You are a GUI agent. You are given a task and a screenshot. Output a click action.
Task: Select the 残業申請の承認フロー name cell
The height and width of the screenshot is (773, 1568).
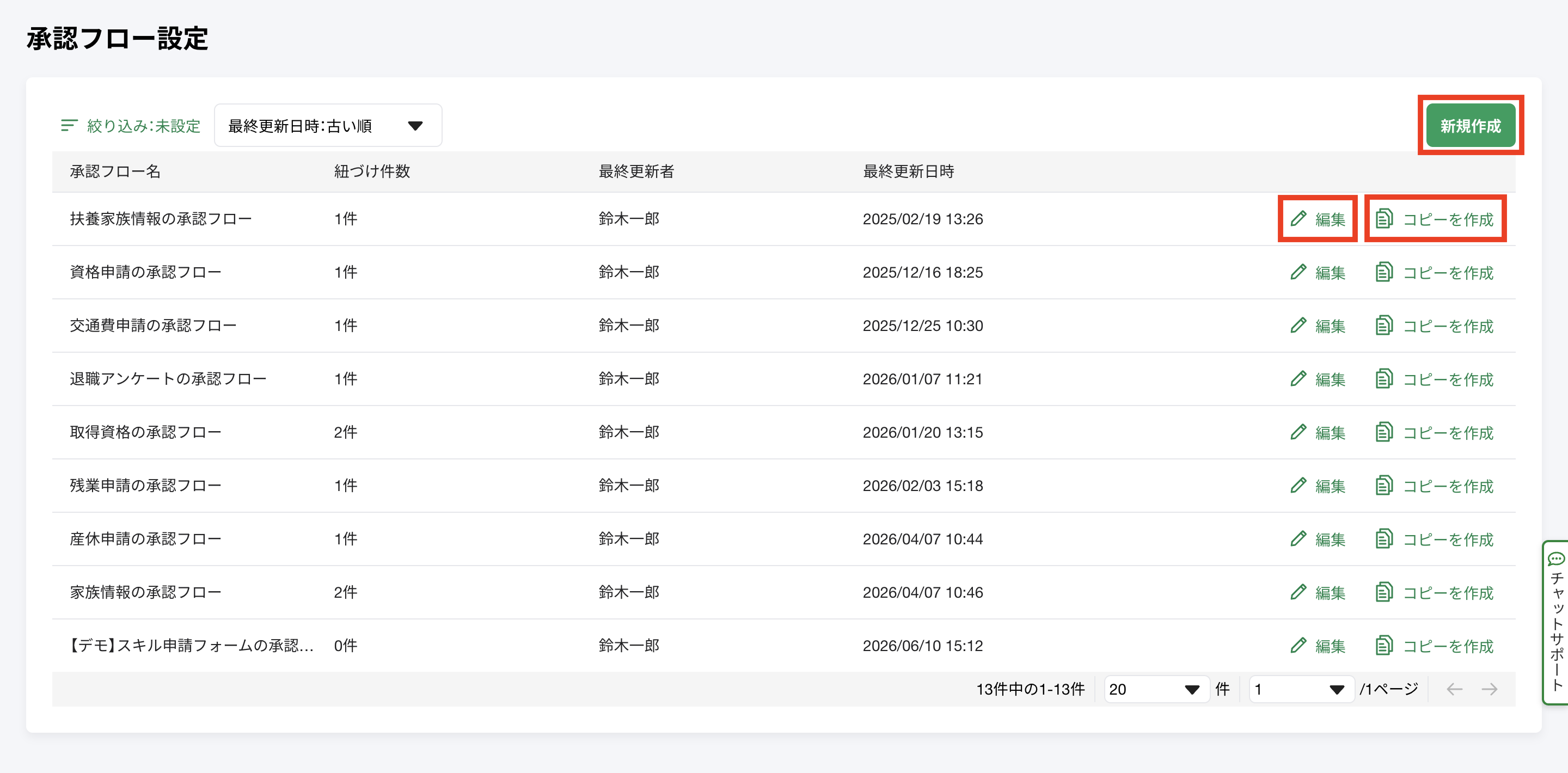tap(145, 486)
